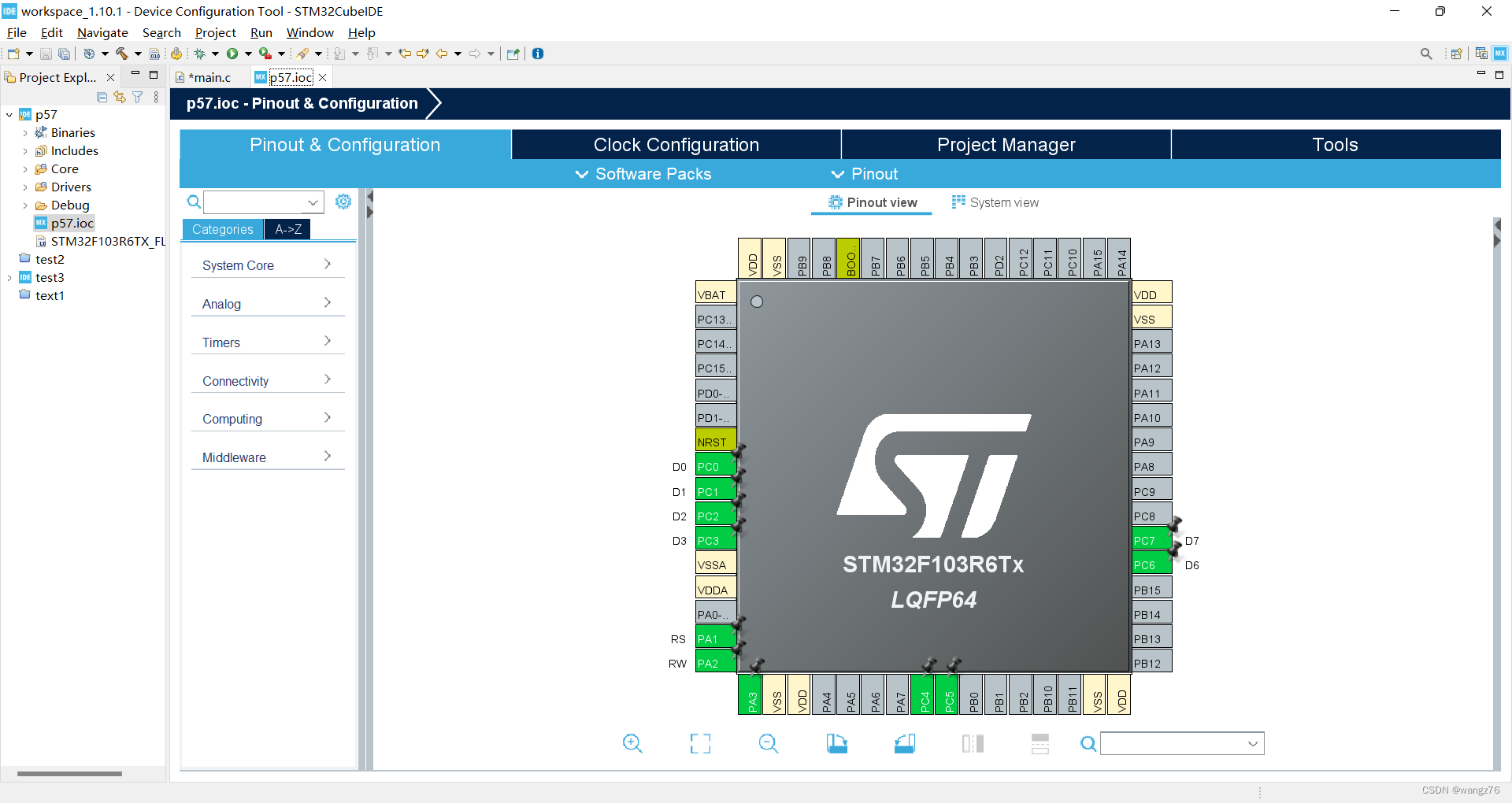This screenshot has width=1512, height=803.
Task: Click the Open Launch Configuration bulb icon
Action: [x=302, y=54]
